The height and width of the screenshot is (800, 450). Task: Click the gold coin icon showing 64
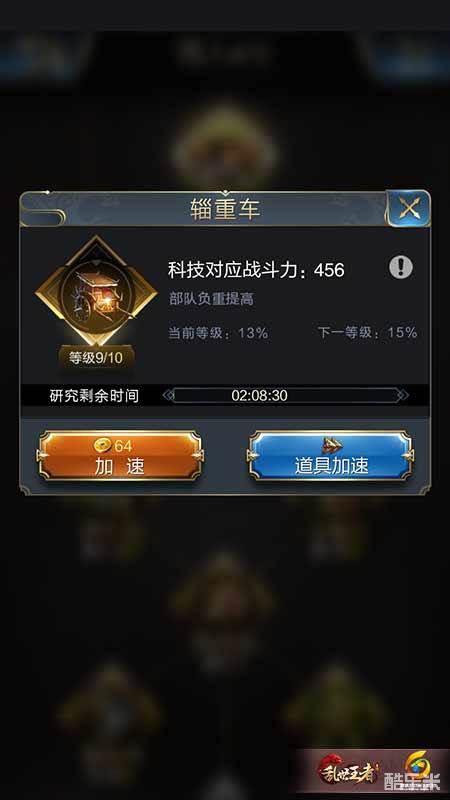click(x=103, y=445)
